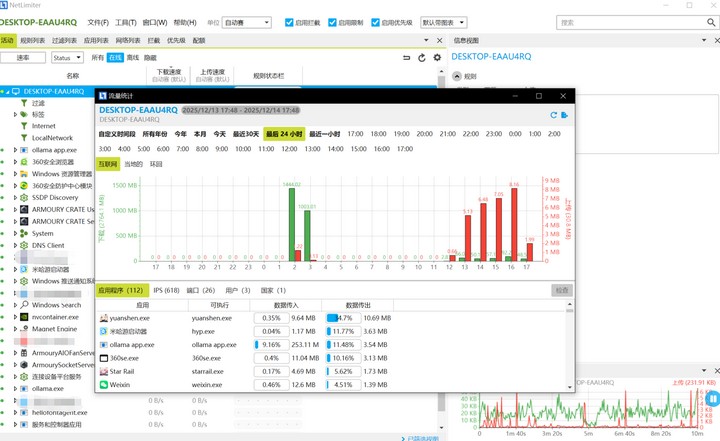
Task: Select the Weixin app icon in statistics list
Action: coord(104,384)
